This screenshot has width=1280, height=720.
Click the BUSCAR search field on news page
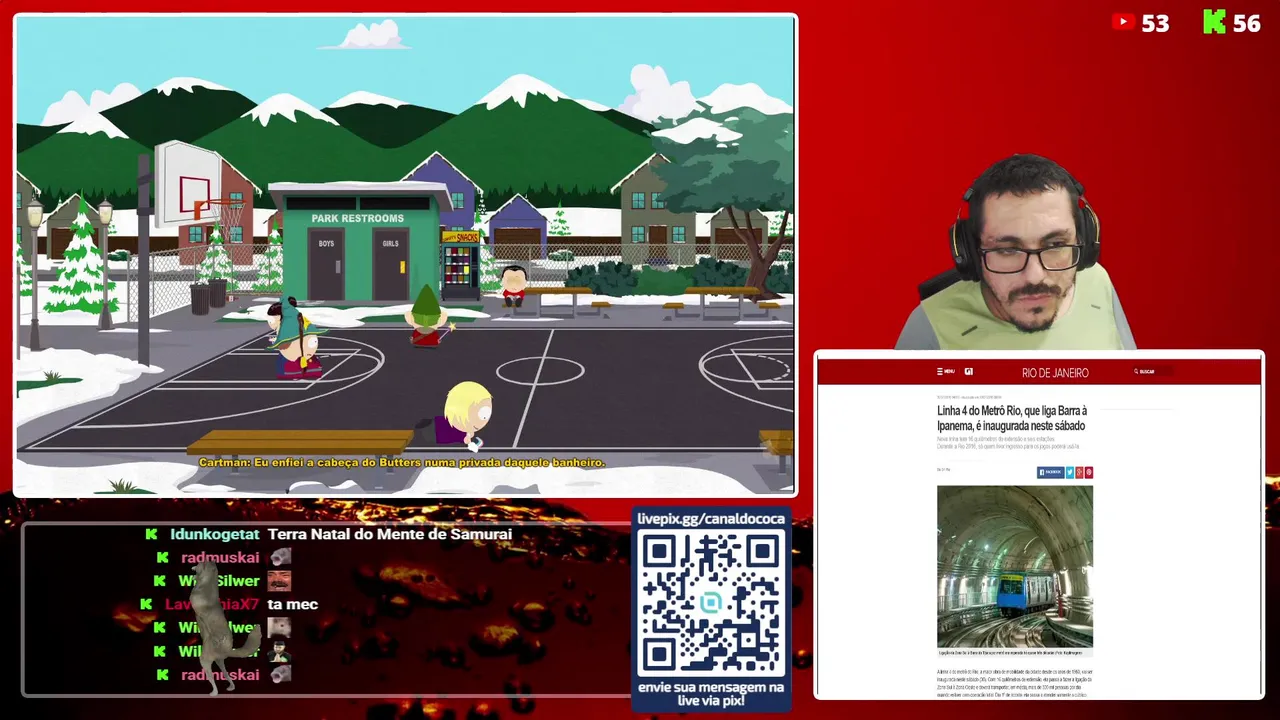pyautogui.click(x=1153, y=371)
